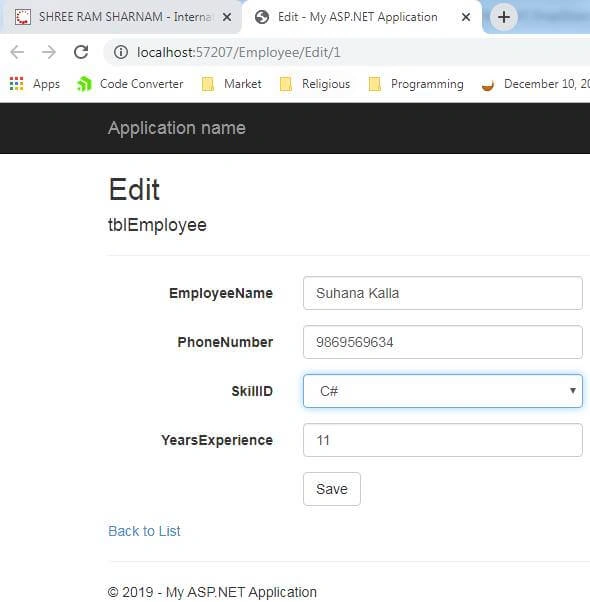Click the Save button
The width and height of the screenshot is (590, 602).
(332, 489)
